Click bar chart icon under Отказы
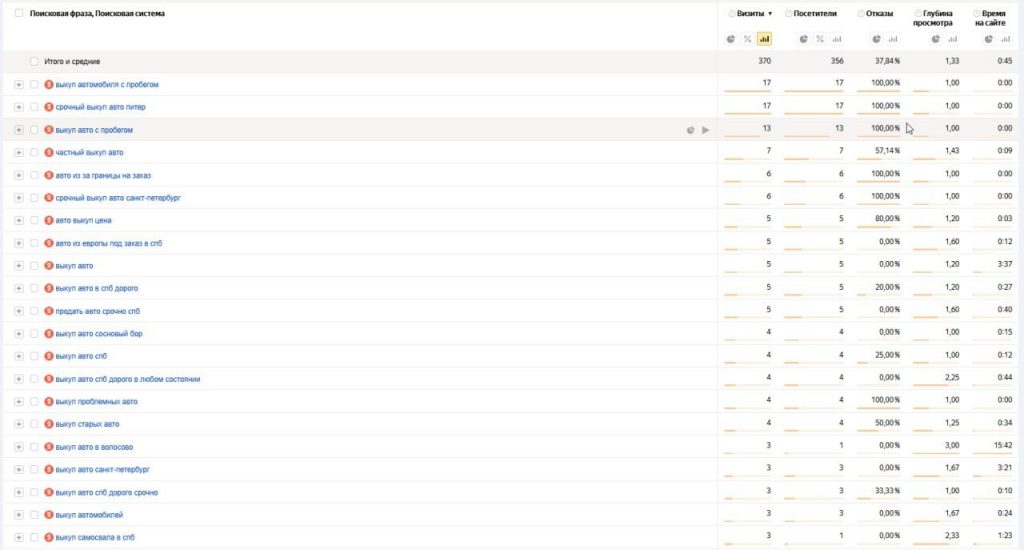Image resolution: width=1024 pixels, height=550 pixels. click(x=893, y=39)
